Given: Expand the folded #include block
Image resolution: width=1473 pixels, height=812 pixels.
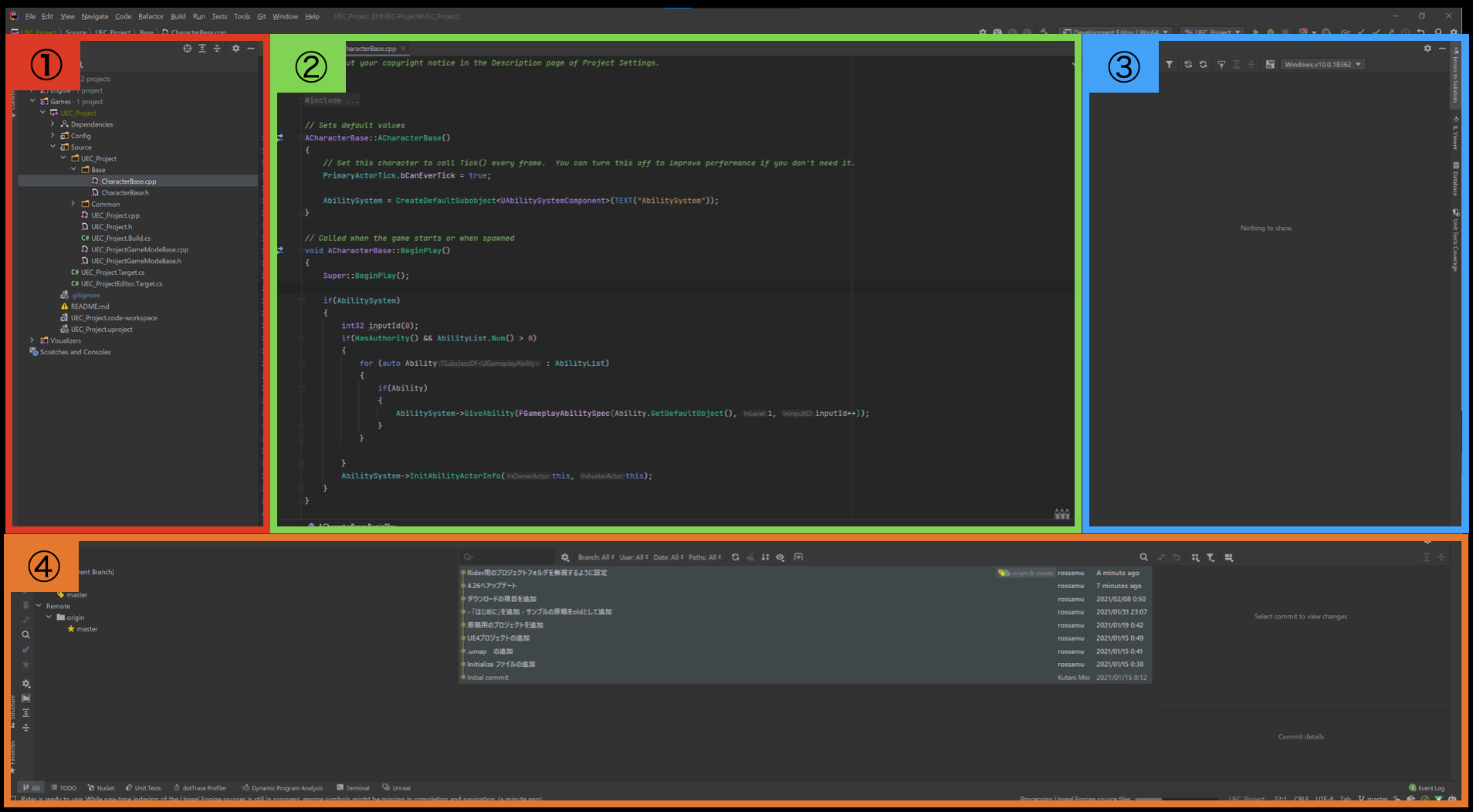Looking at the screenshot, I should (332, 100).
